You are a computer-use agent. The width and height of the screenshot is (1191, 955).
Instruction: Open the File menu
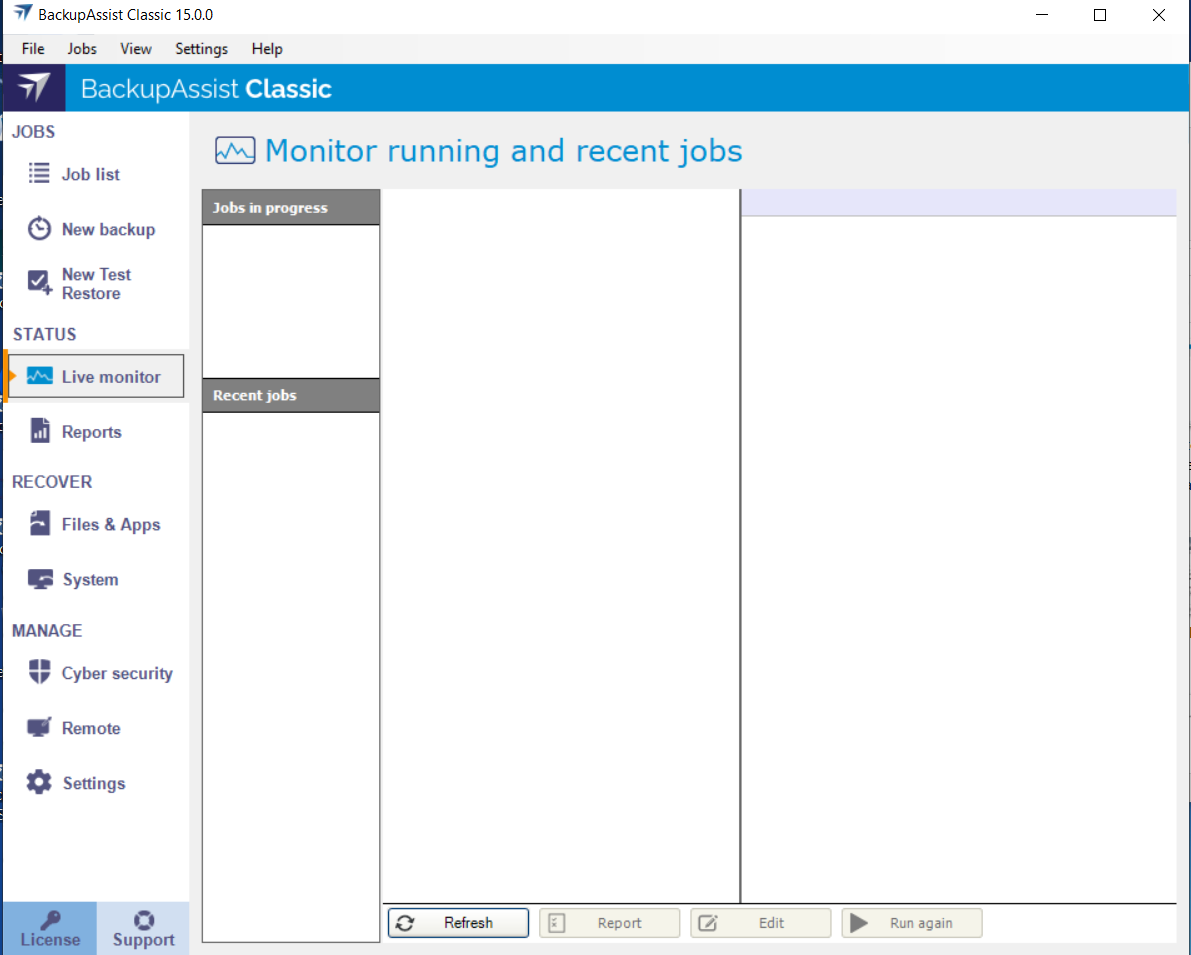33,49
